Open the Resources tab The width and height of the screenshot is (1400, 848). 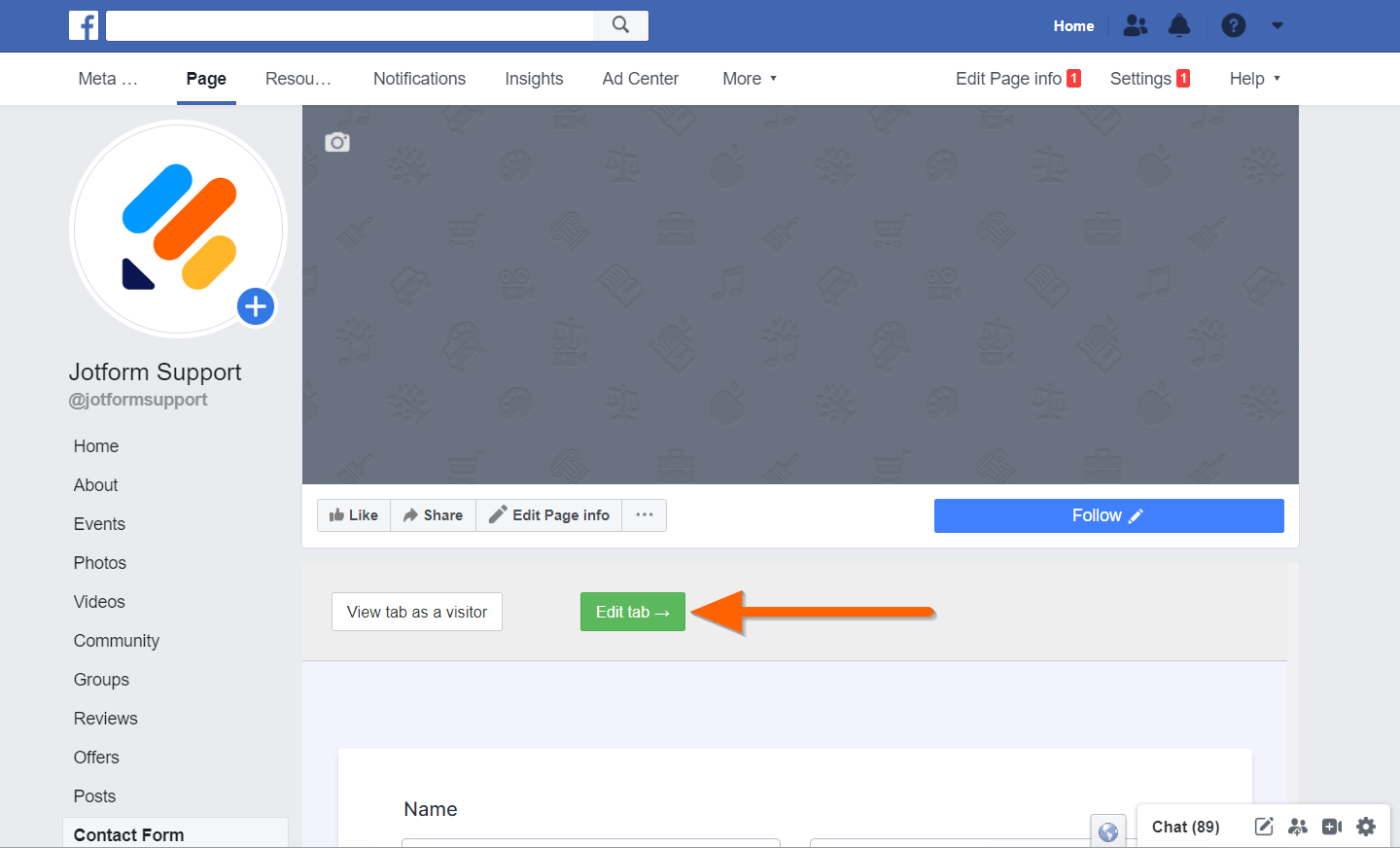[298, 79]
